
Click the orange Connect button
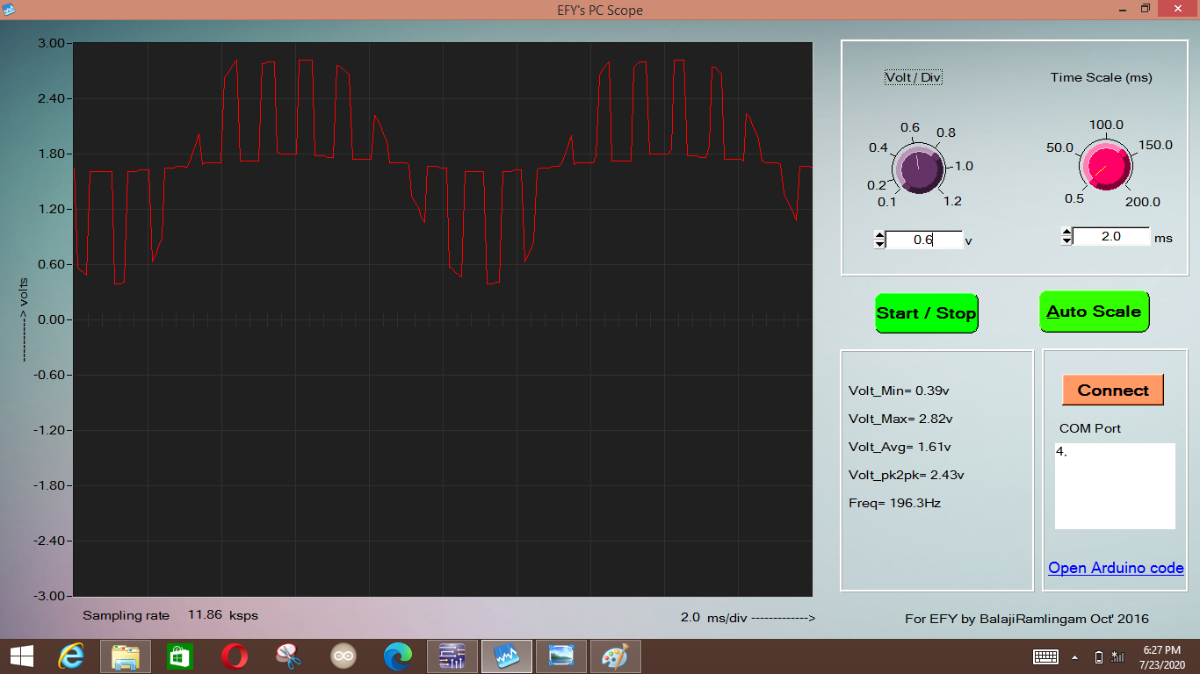(1113, 390)
